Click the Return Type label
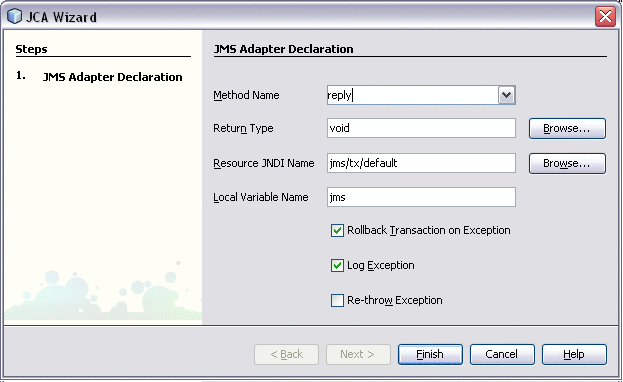 coord(243,128)
